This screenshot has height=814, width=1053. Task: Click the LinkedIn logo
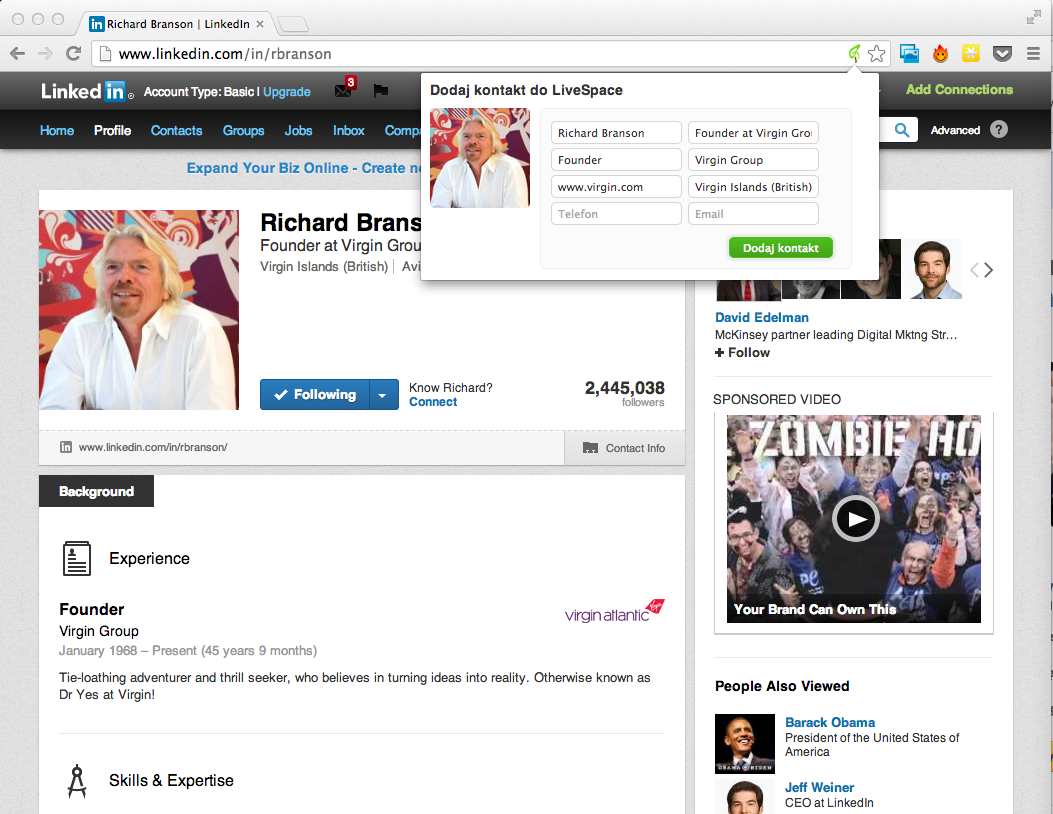click(x=85, y=91)
